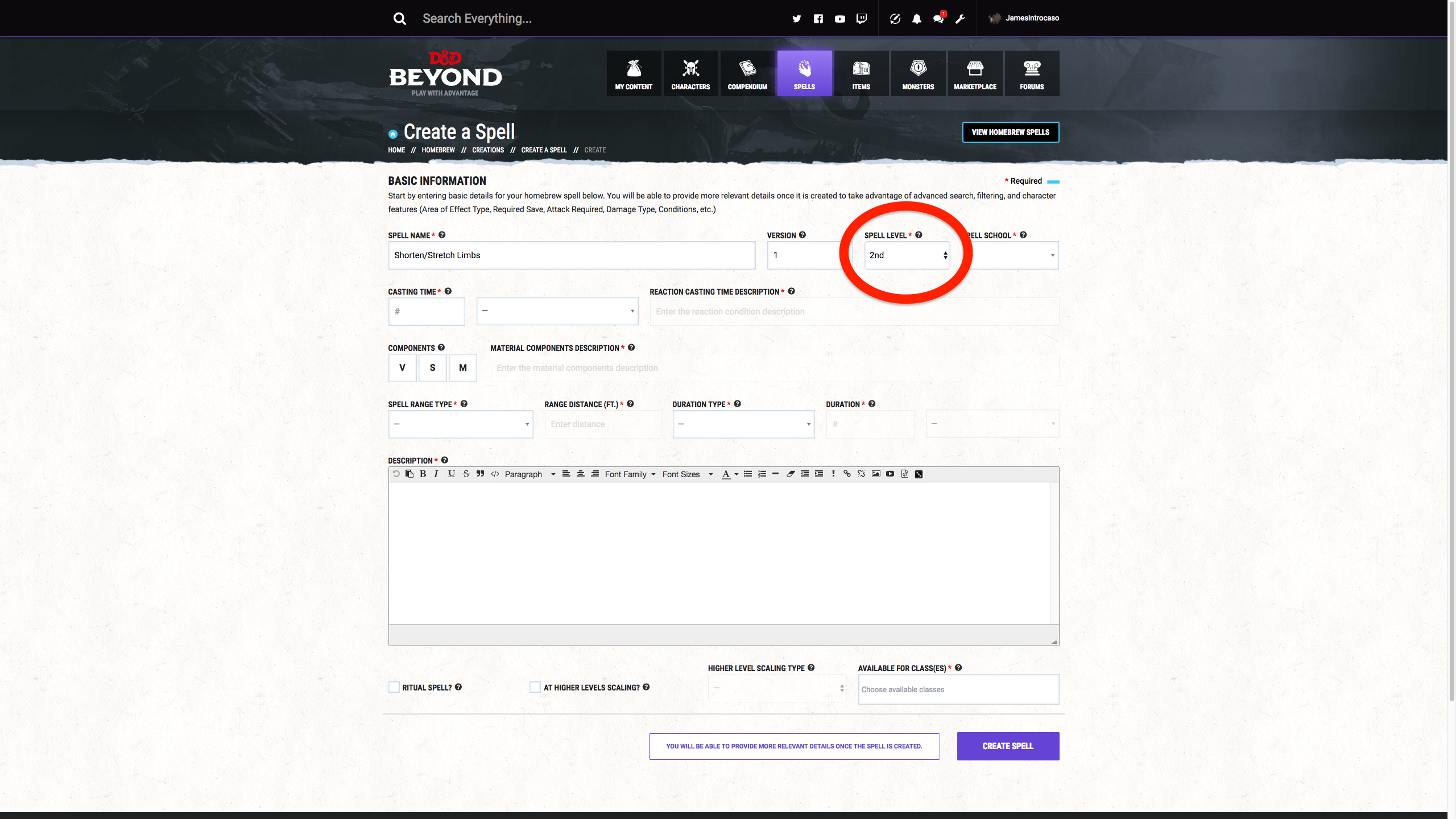Click the Create Spell button
1456x819 pixels.
coord(1008,746)
